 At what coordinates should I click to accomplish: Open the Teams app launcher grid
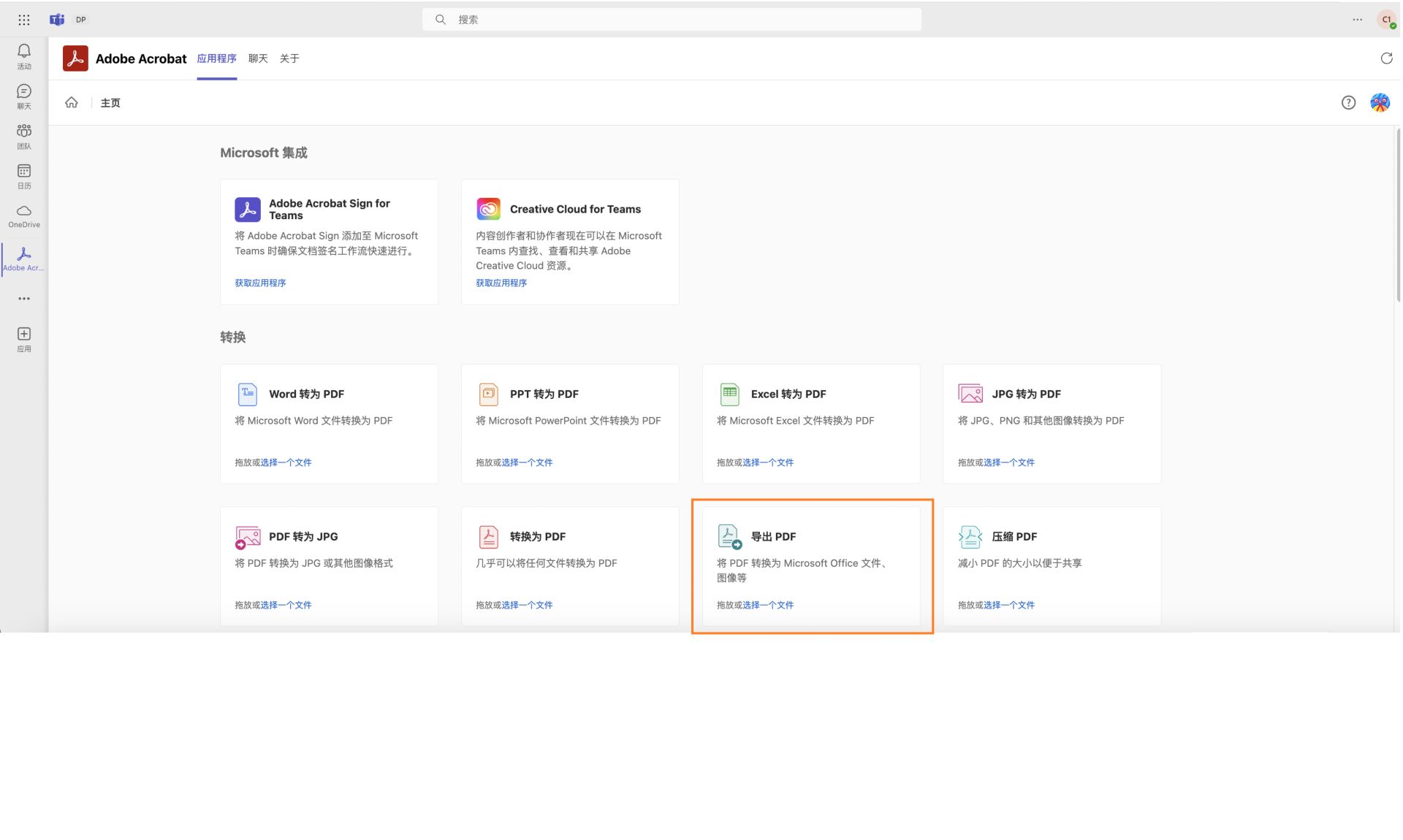24,20
